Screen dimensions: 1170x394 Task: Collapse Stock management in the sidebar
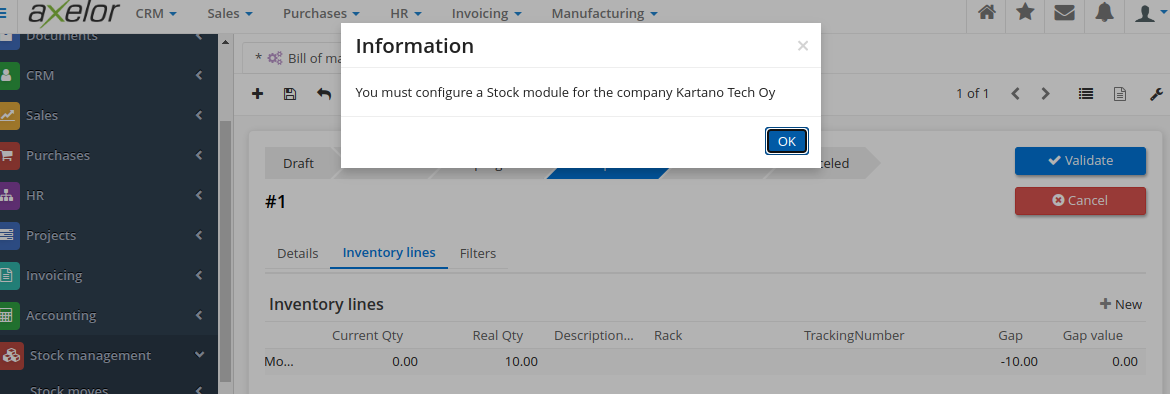(109, 355)
